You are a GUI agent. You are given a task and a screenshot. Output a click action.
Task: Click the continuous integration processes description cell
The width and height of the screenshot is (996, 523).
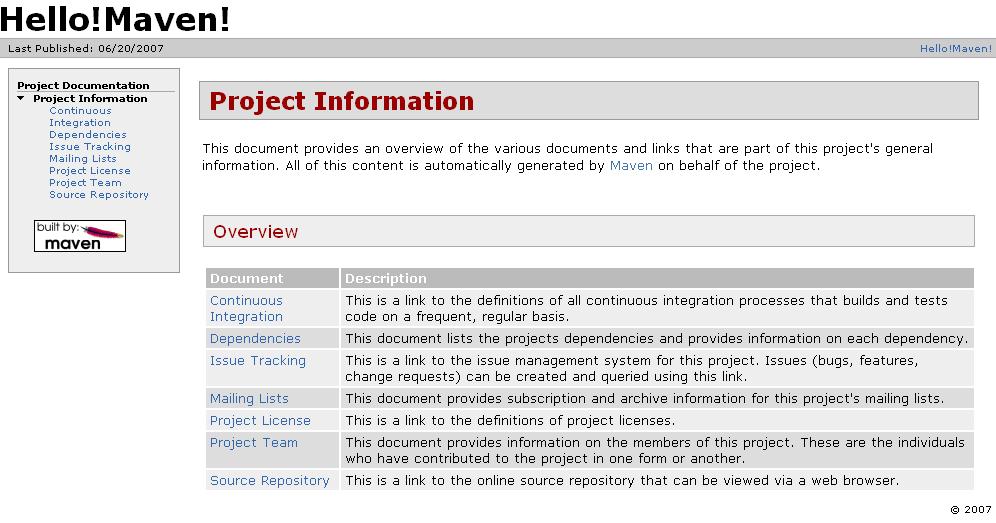point(657,308)
